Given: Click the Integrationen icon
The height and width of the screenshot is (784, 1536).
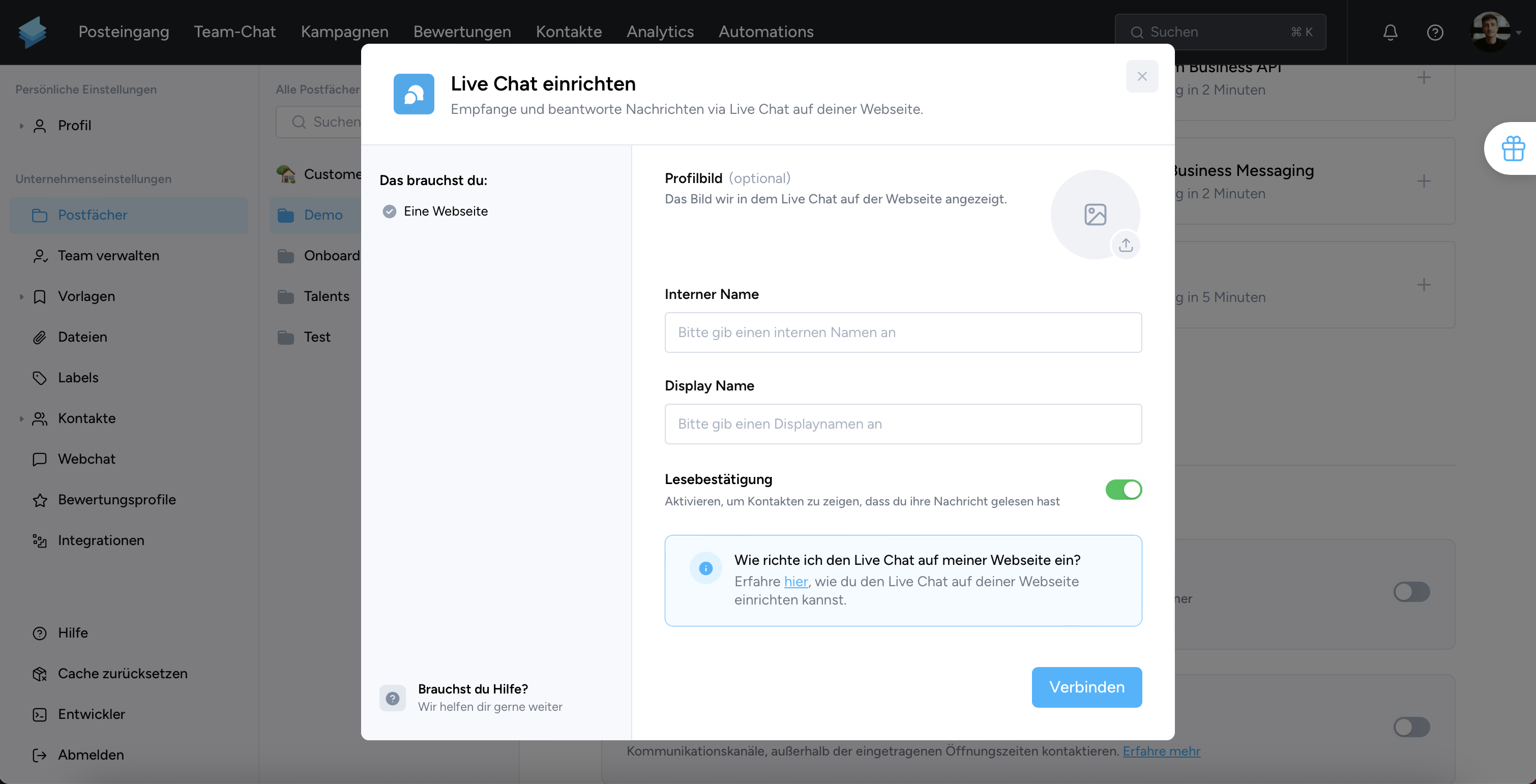Looking at the screenshot, I should pyautogui.click(x=38, y=540).
